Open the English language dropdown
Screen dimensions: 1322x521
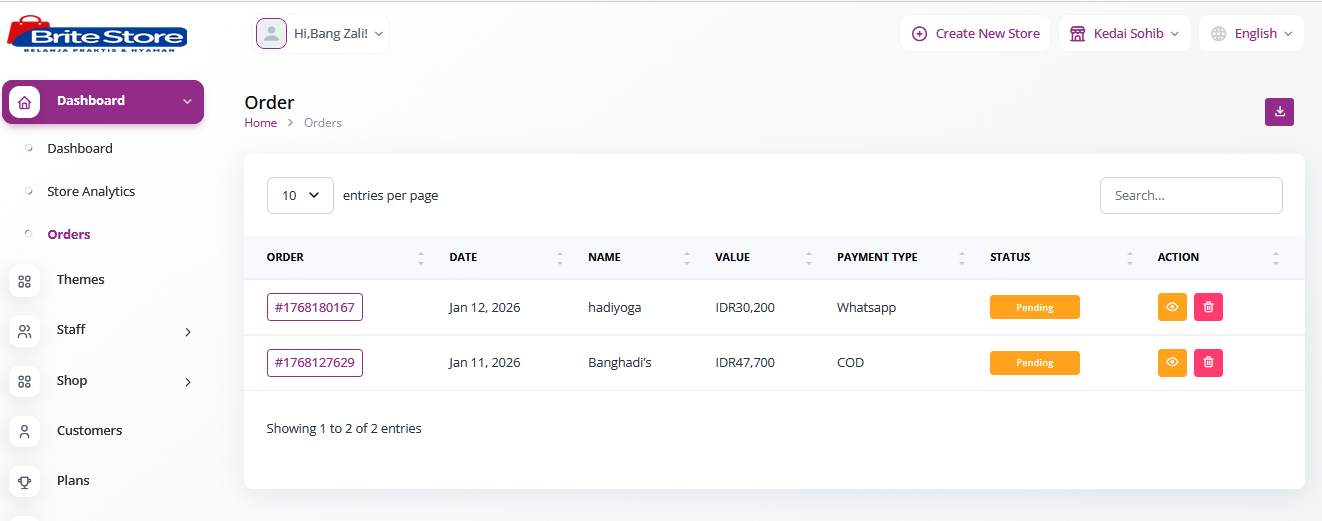(1251, 34)
